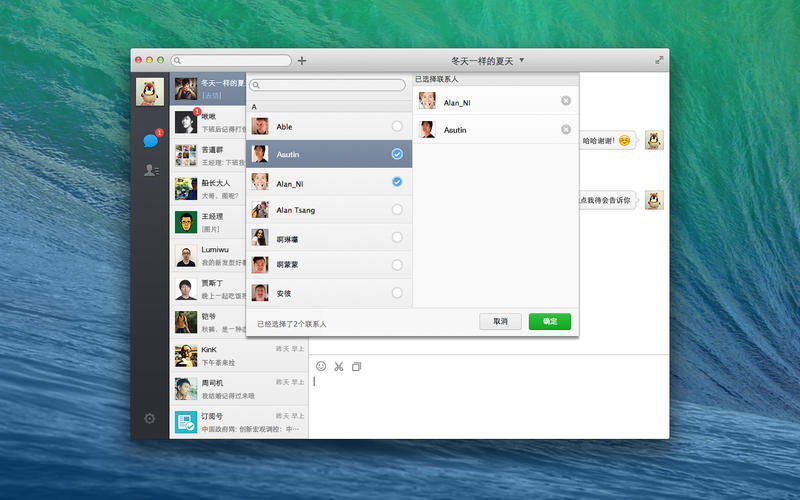Viewport: 800px width, 500px height.
Task: Uncheck the Asutin contact checkbox
Action: click(397, 154)
